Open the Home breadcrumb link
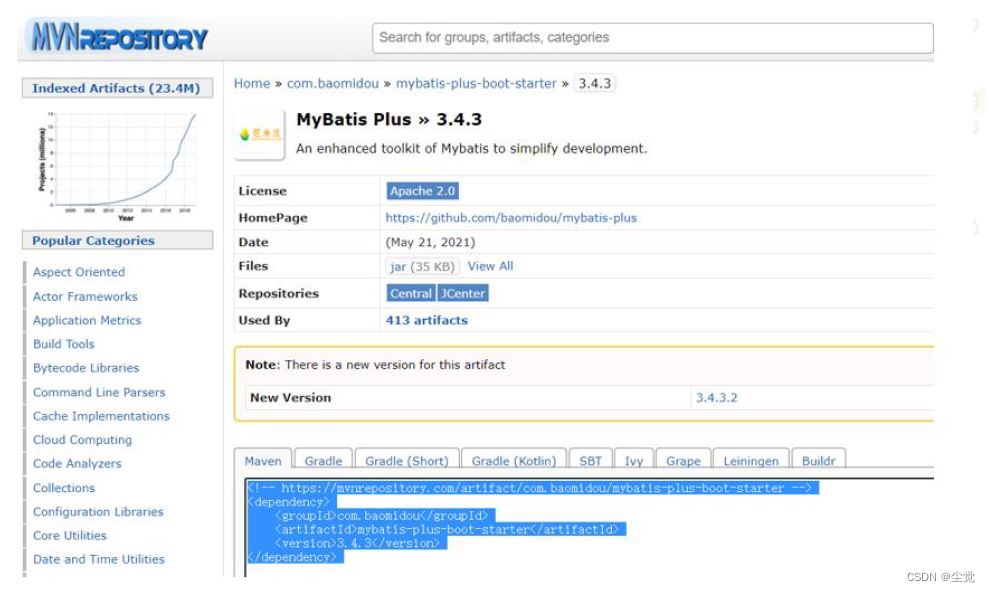Viewport: 990px width, 592px height. coord(252,83)
